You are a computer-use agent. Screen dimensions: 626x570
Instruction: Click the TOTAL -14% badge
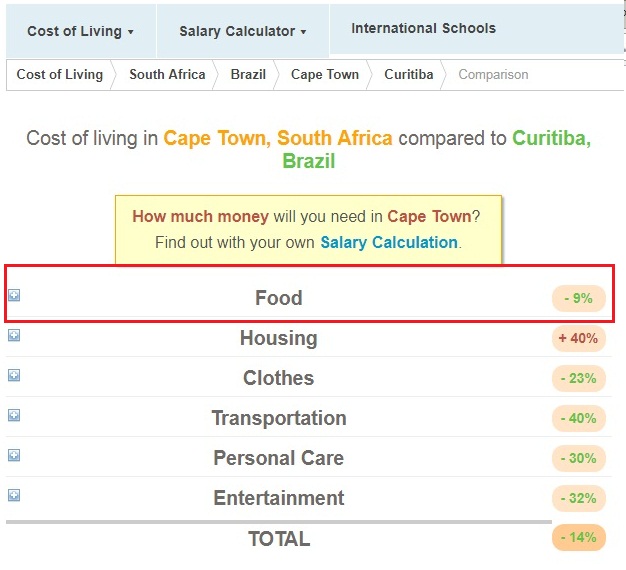(579, 538)
